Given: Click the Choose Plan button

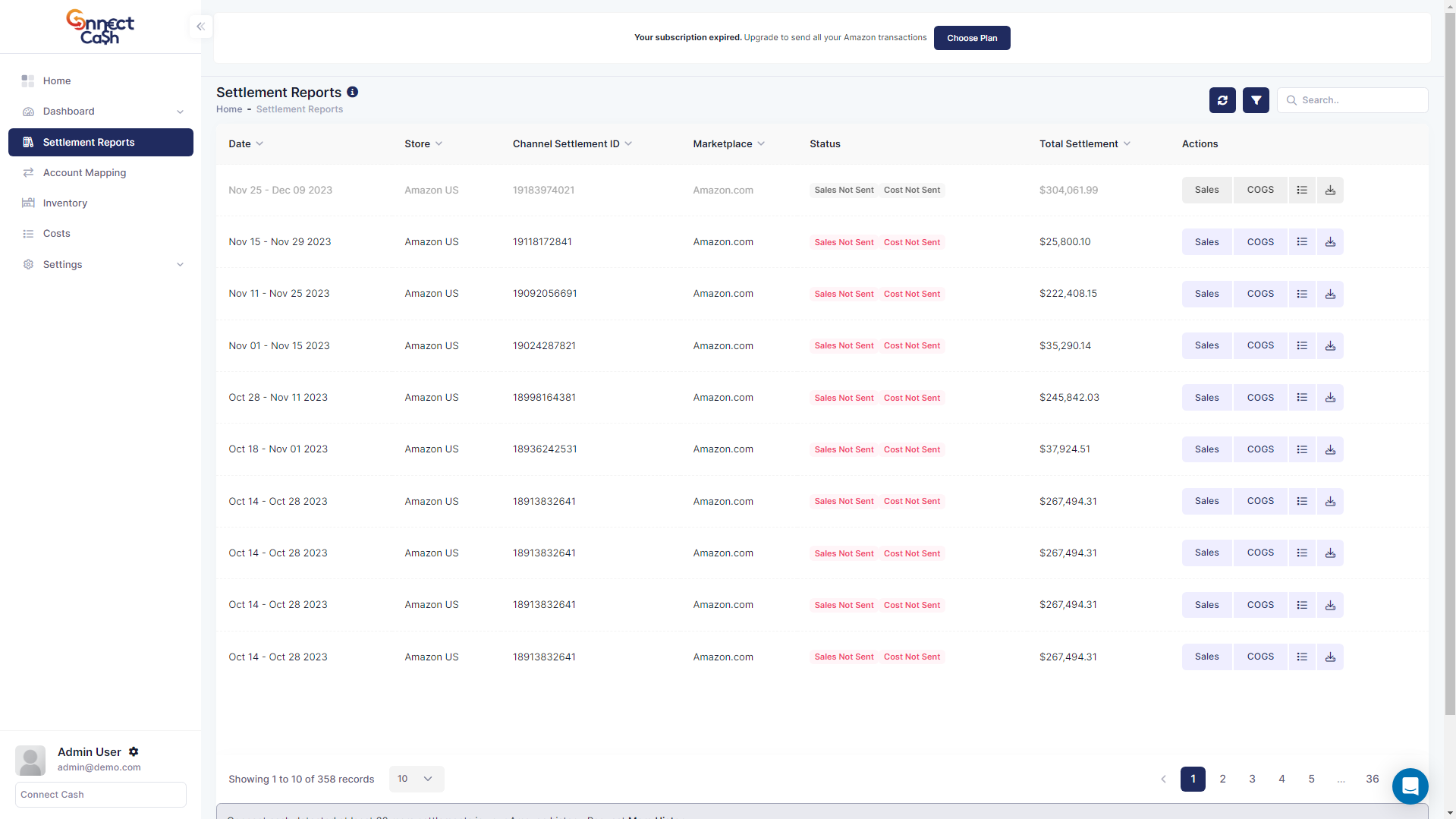Looking at the screenshot, I should 971,38.
